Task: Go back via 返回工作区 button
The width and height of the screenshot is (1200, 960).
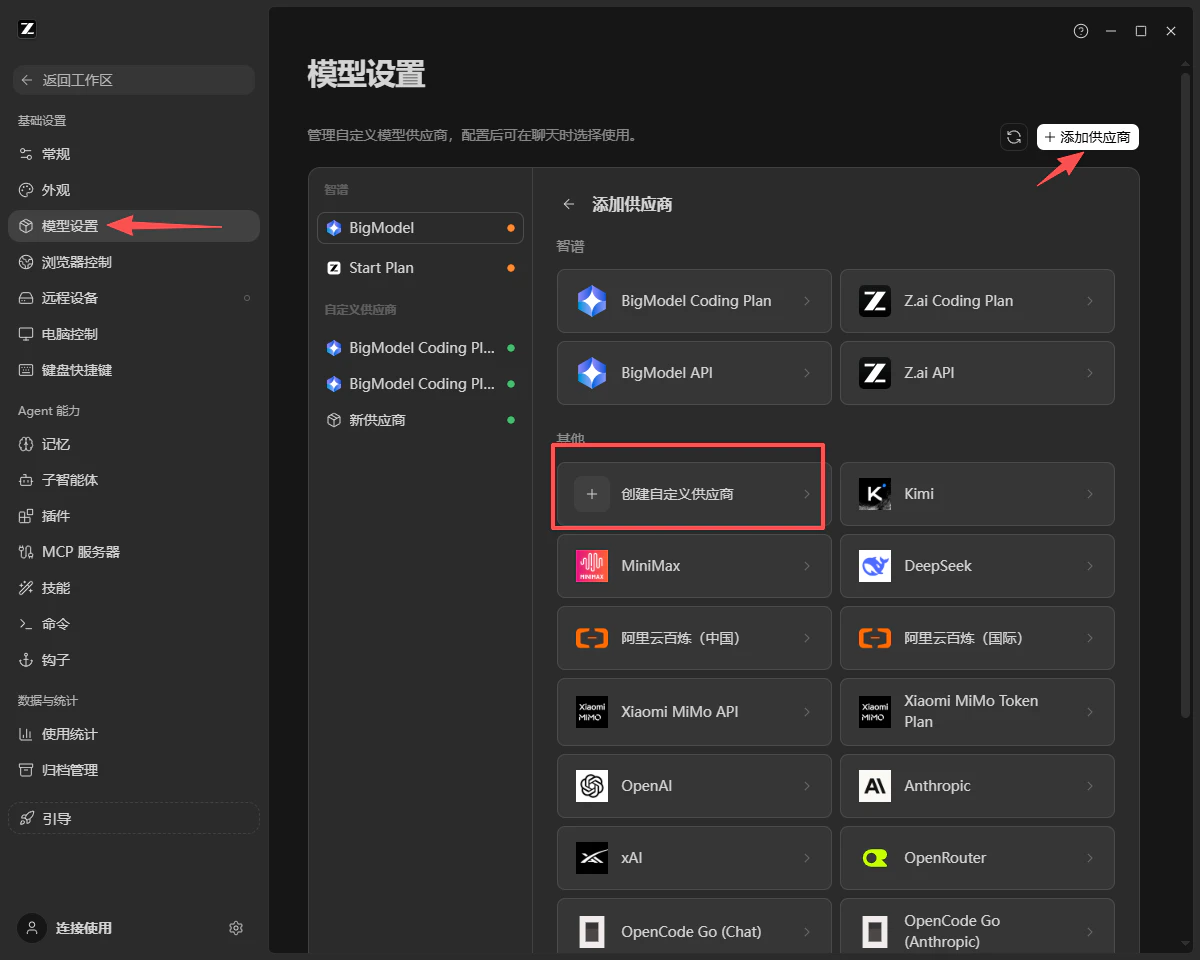Action: coord(133,80)
